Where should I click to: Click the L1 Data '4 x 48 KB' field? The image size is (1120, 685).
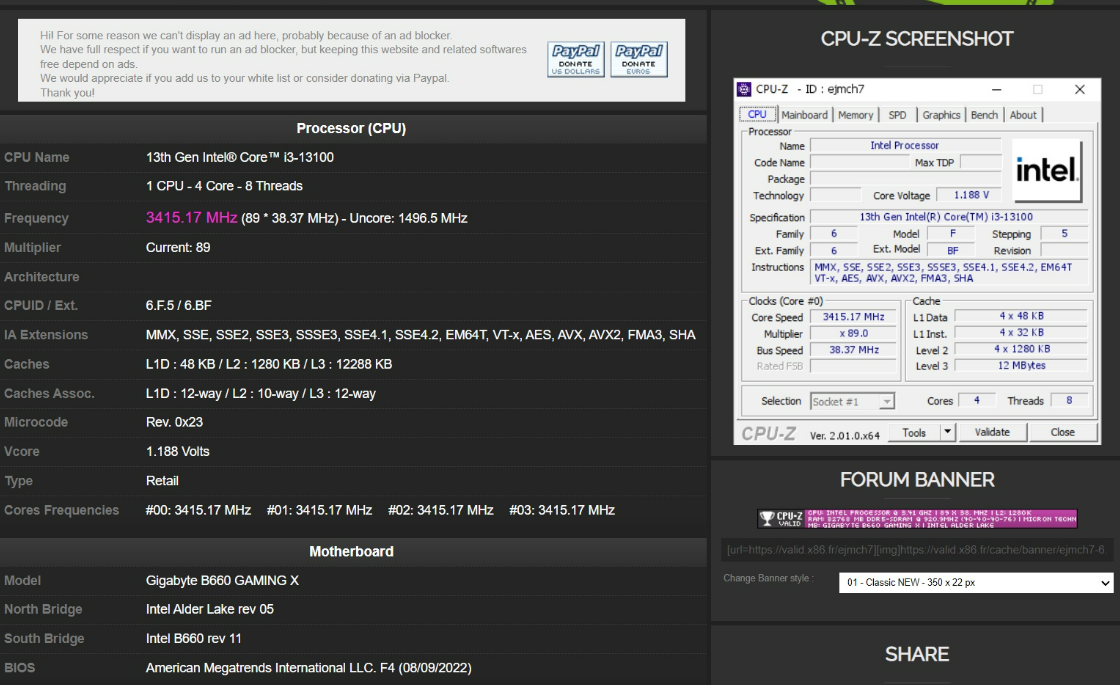[1021, 316]
